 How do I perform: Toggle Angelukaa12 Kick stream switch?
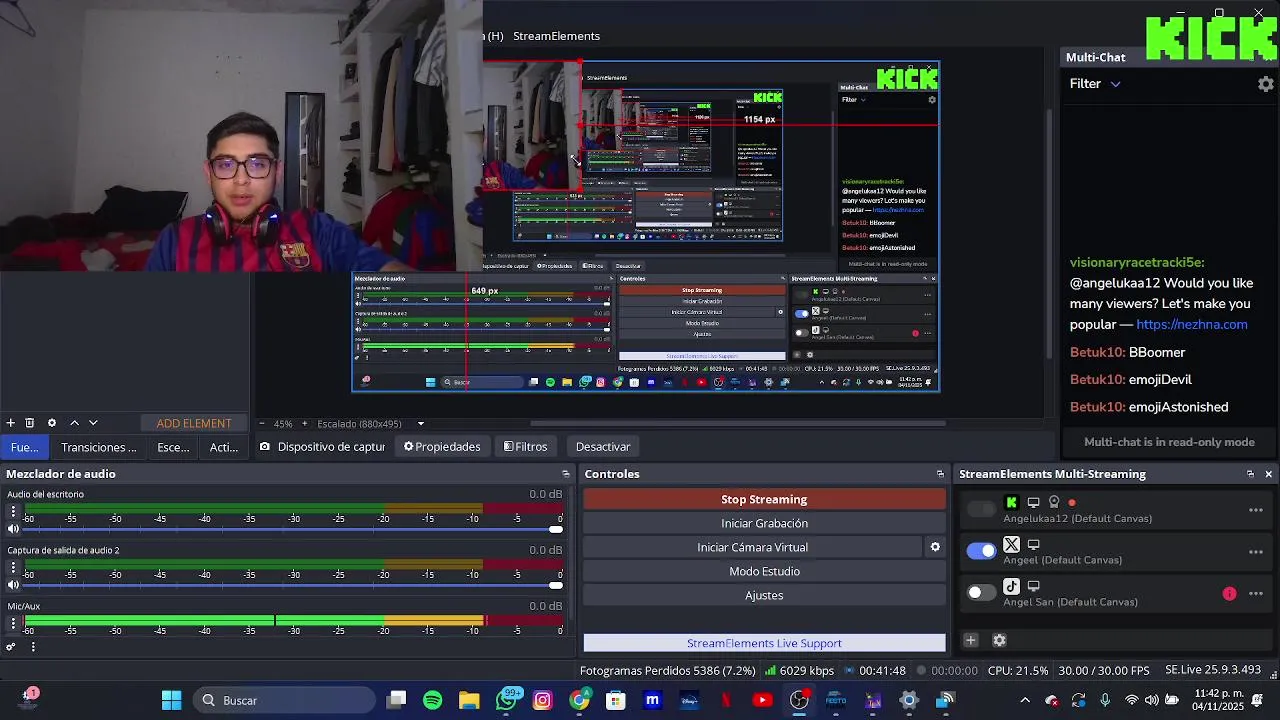coord(981,509)
